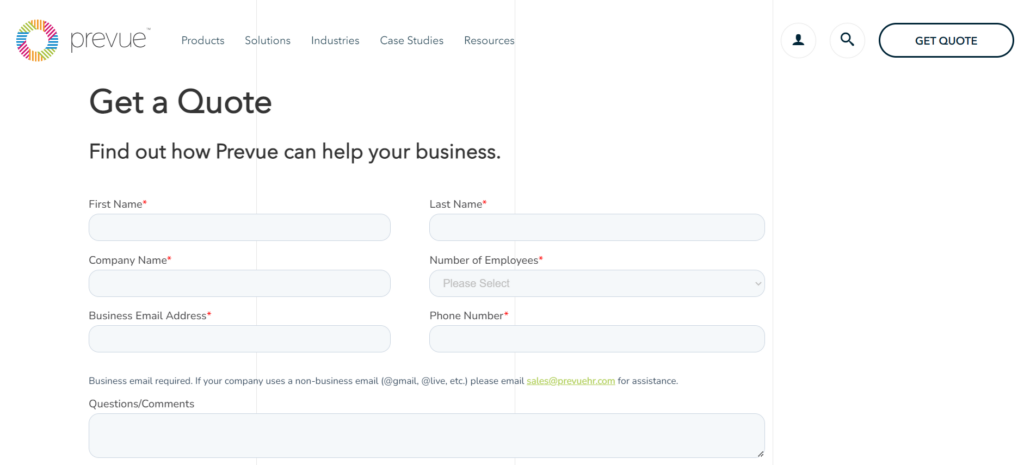Viewport: 1024px width, 465px height.
Task: Click the 'Business email required' note text
Action: click(383, 381)
